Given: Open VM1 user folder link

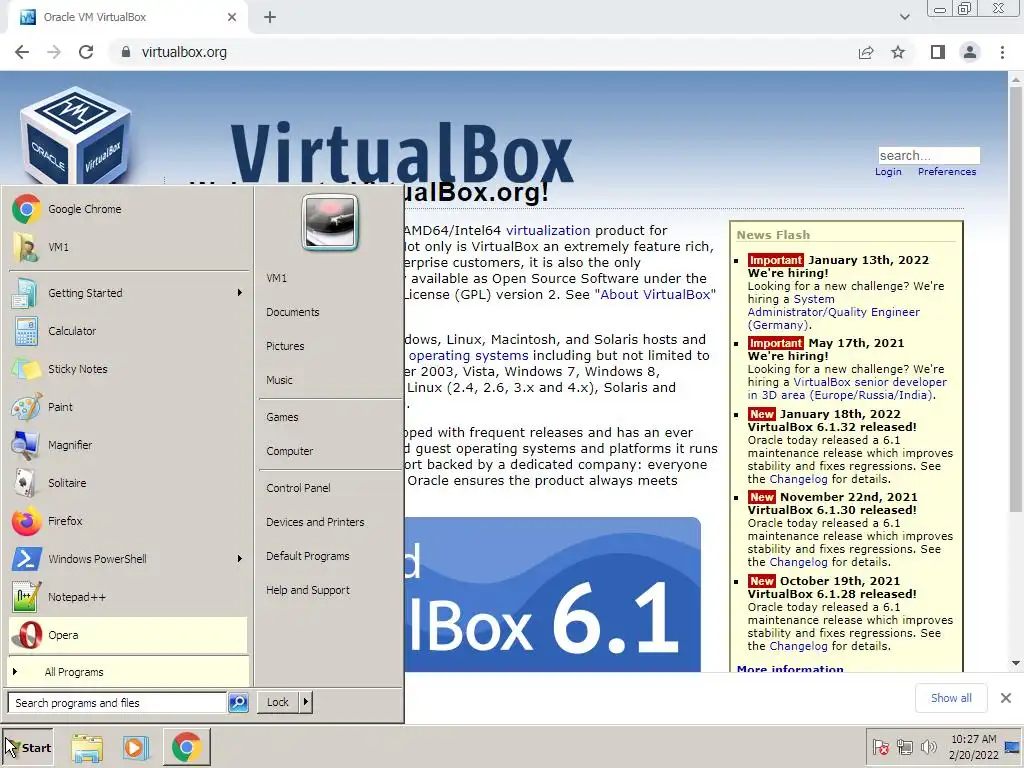Looking at the screenshot, I should coord(276,278).
